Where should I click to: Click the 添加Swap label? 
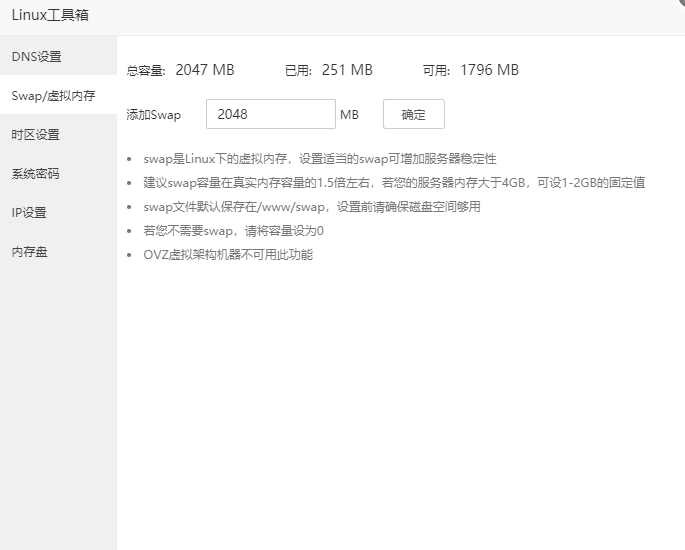click(x=153, y=115)
